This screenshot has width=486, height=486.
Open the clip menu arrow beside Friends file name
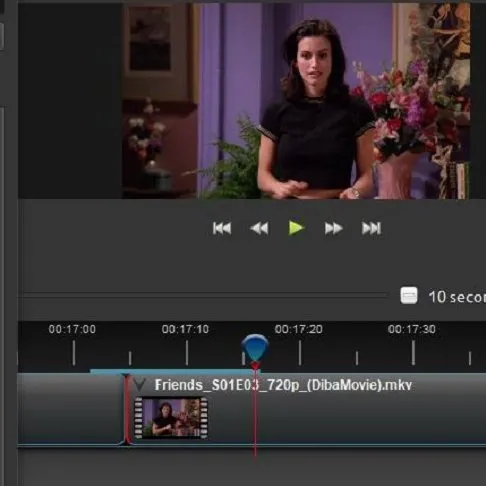pyautogui.click(x=139, y=385)
